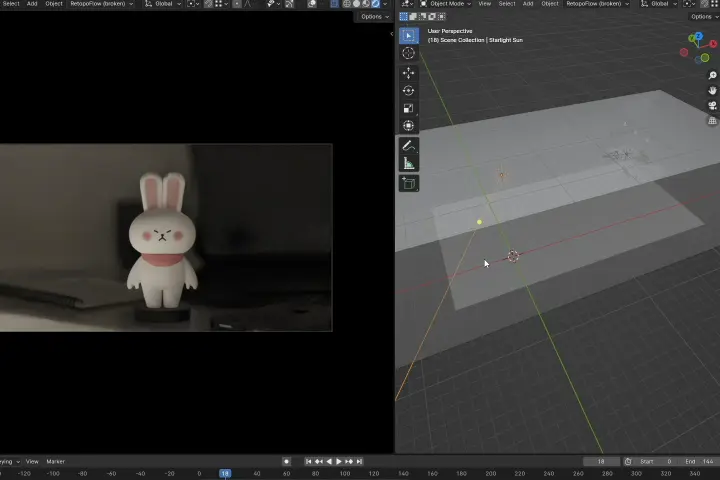Click the hand pan-view icon
The width and height of the screenshot is (720, 480).
click(712, 90)
